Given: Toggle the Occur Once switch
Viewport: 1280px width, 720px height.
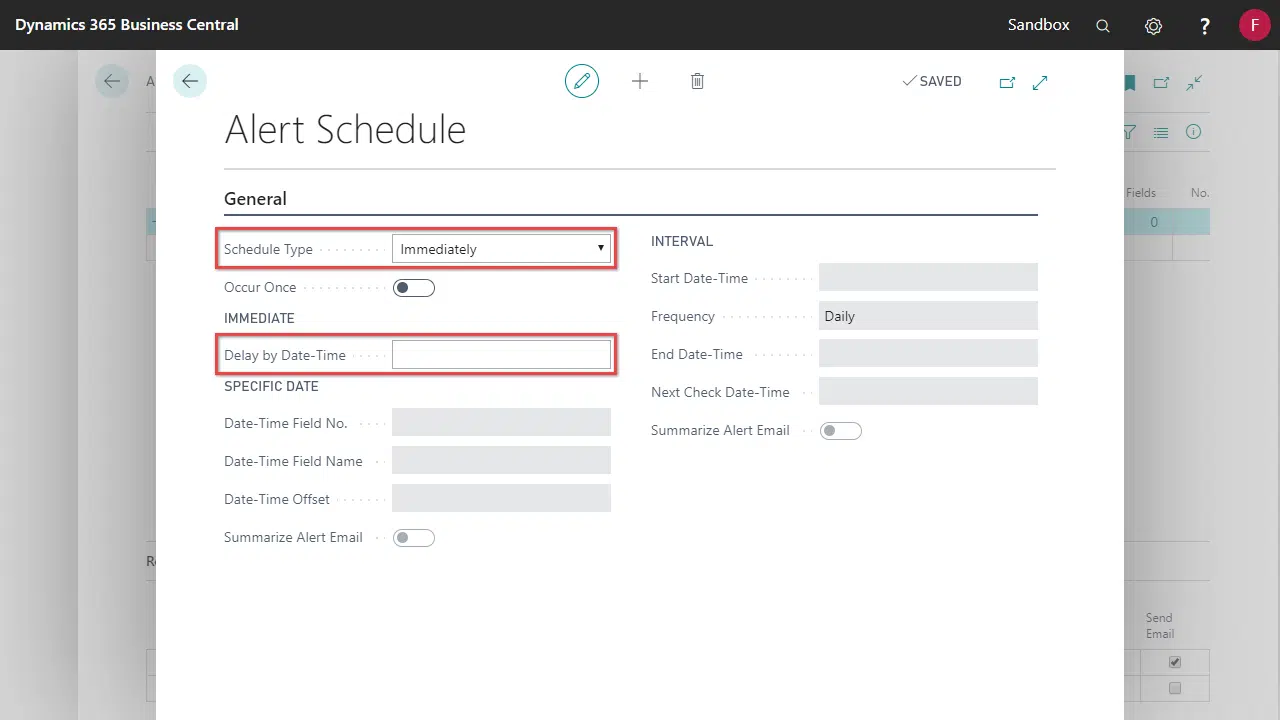Looking at the screenshot, I should pos(414,288).
